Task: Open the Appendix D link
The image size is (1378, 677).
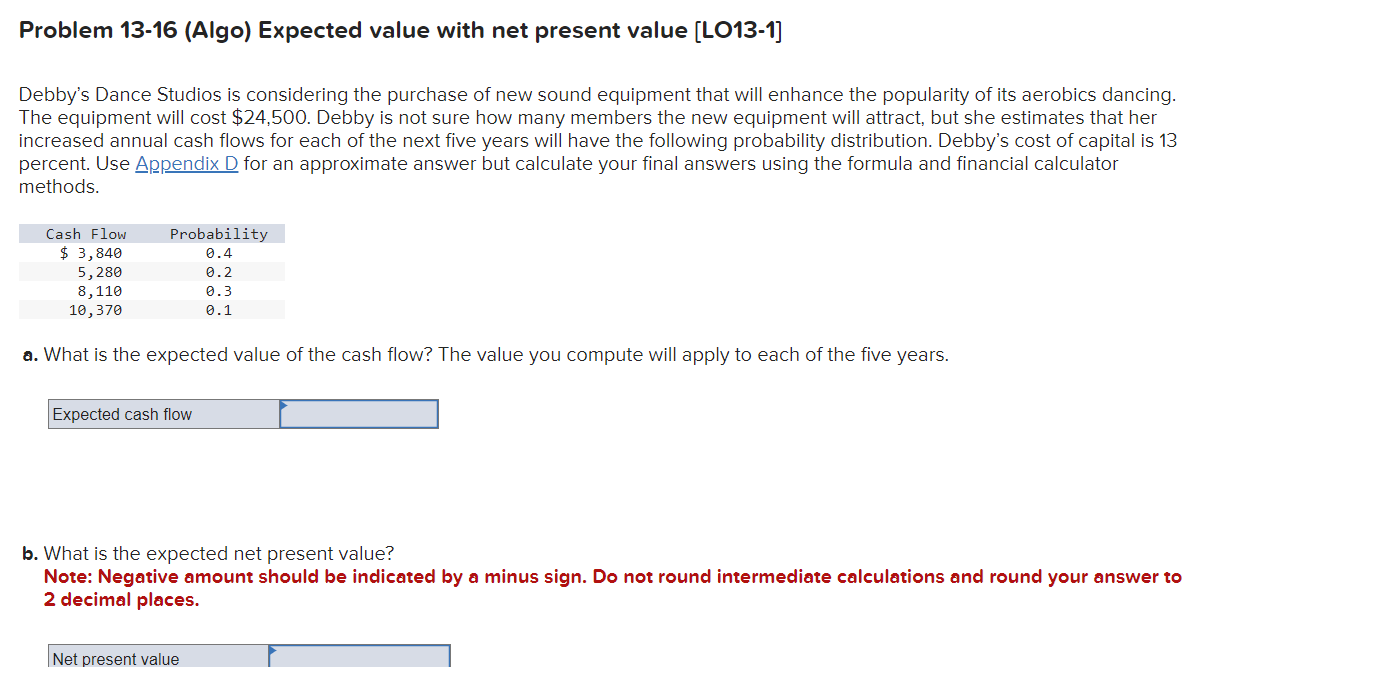Action: 186,163
